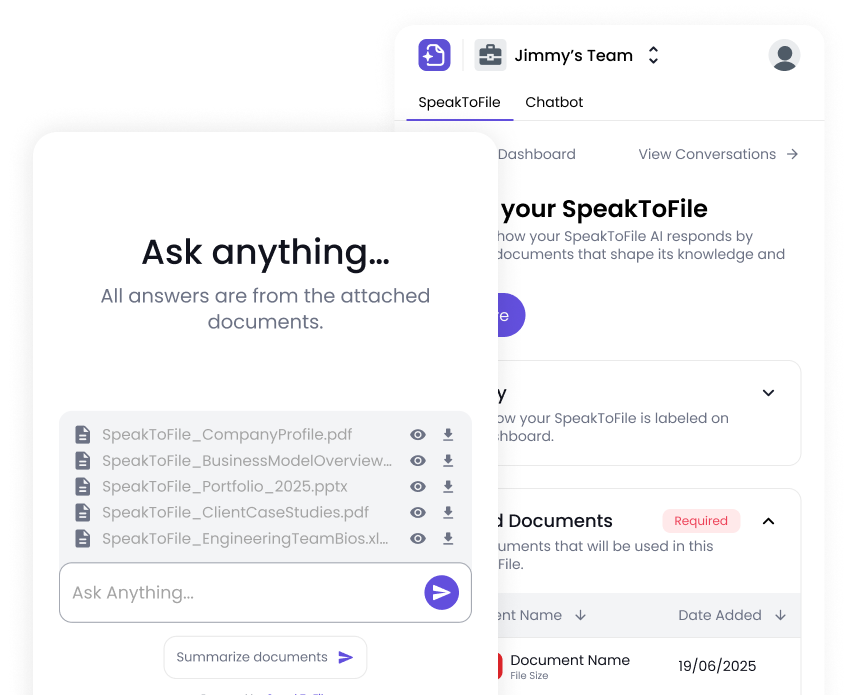The height and width of the screenshot is (695, 858).
Task: Sort by document name arrow
Action: coord(581,616)
